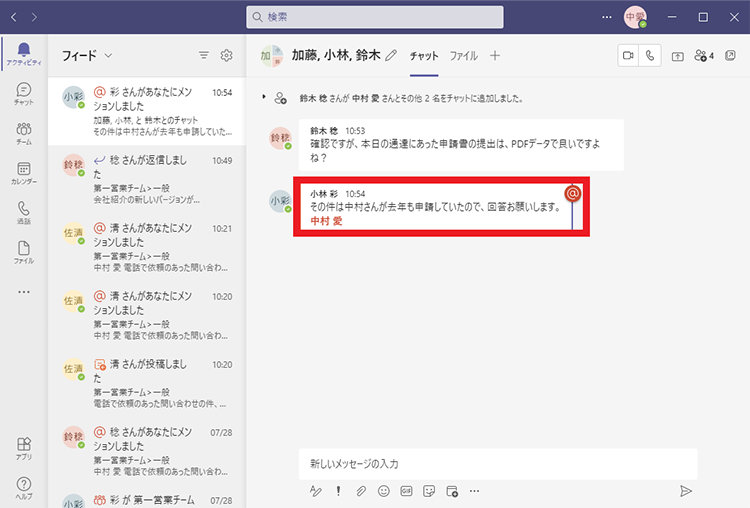Attach a file with the paperclip
Screen dimensions: 750x508
coord(361,491)
